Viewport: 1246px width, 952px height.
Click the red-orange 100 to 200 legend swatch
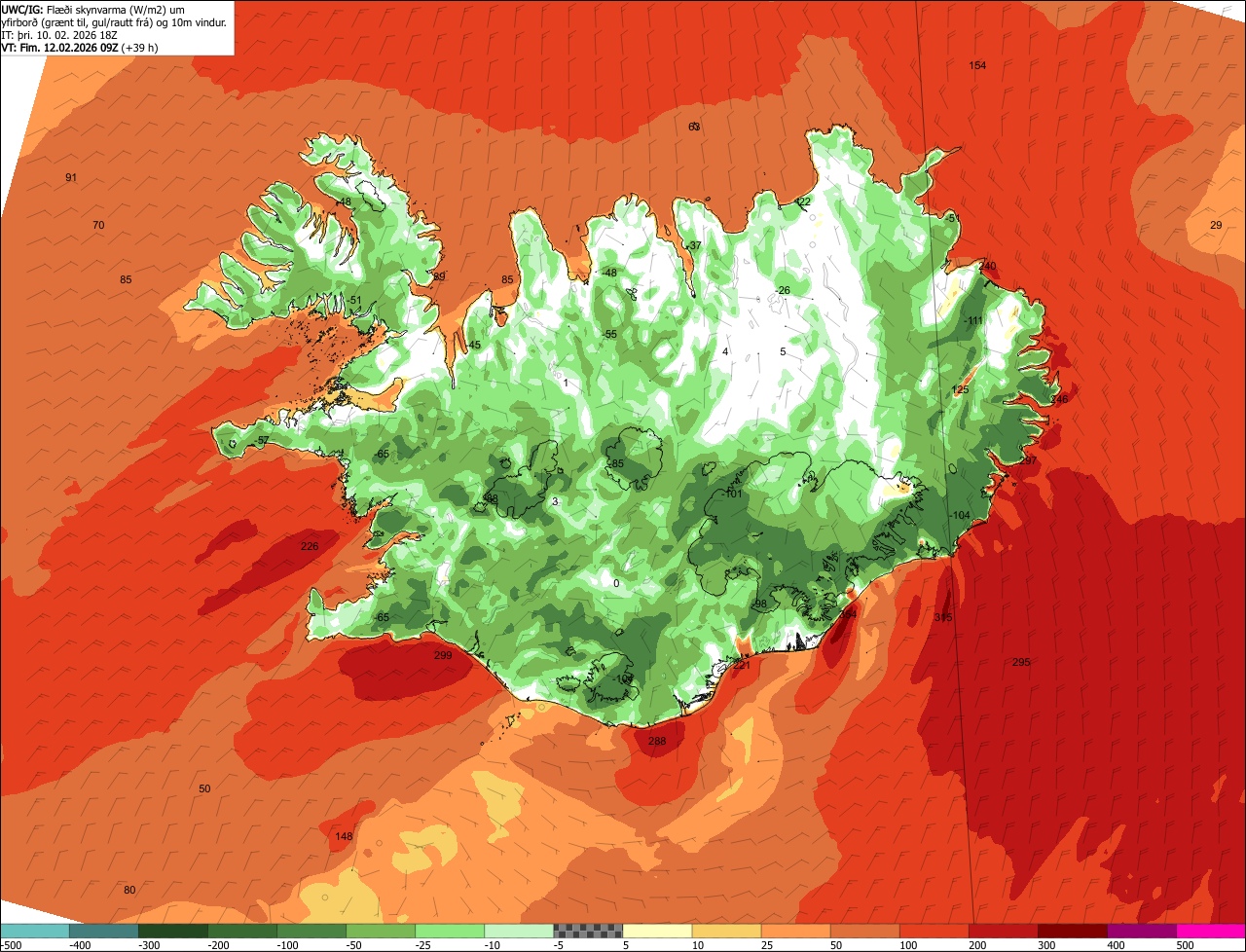(934, 931)
